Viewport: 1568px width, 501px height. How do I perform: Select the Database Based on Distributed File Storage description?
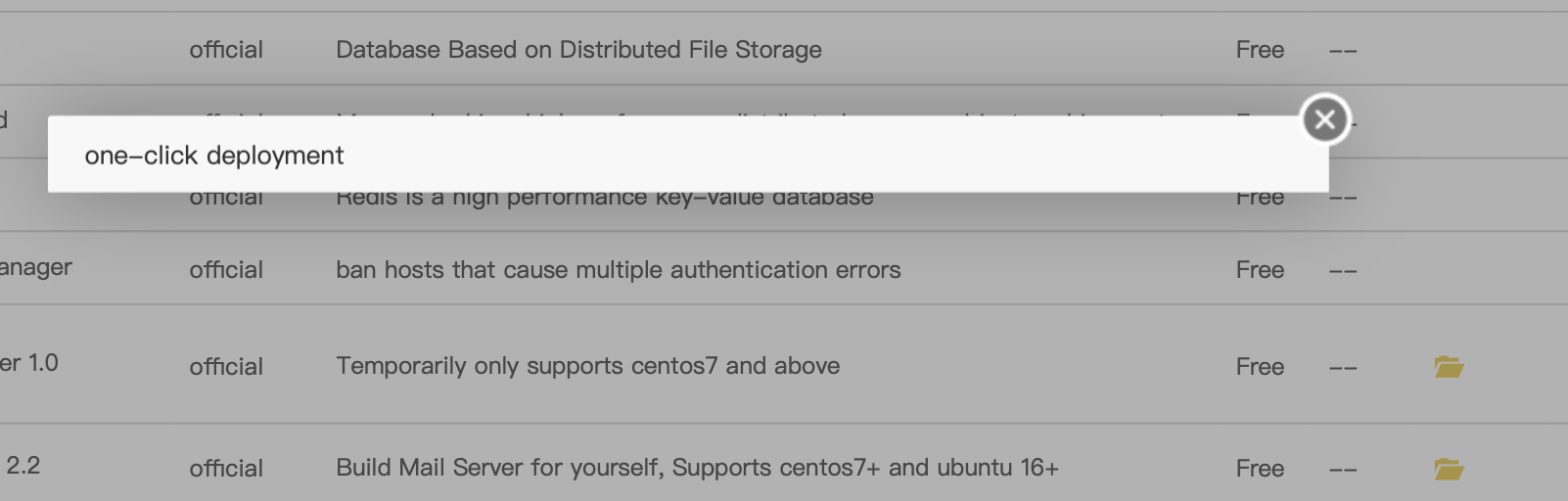tap(578, 50)
